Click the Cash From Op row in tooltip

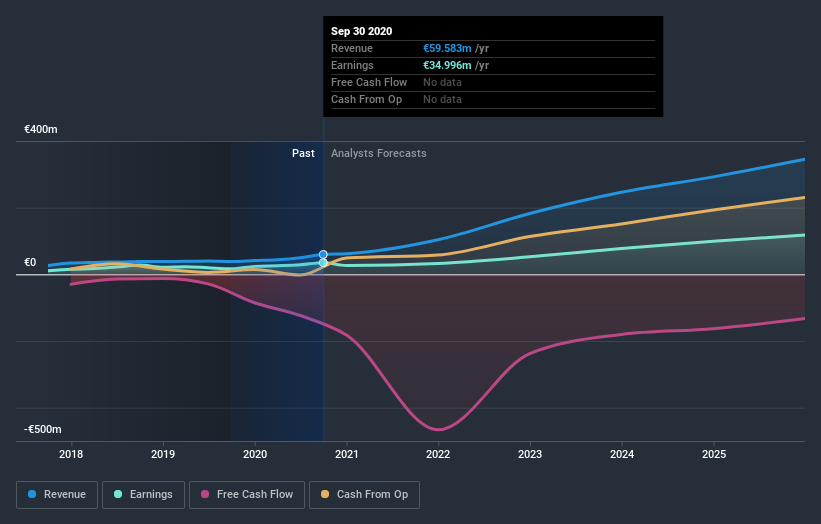click(493, 99)
